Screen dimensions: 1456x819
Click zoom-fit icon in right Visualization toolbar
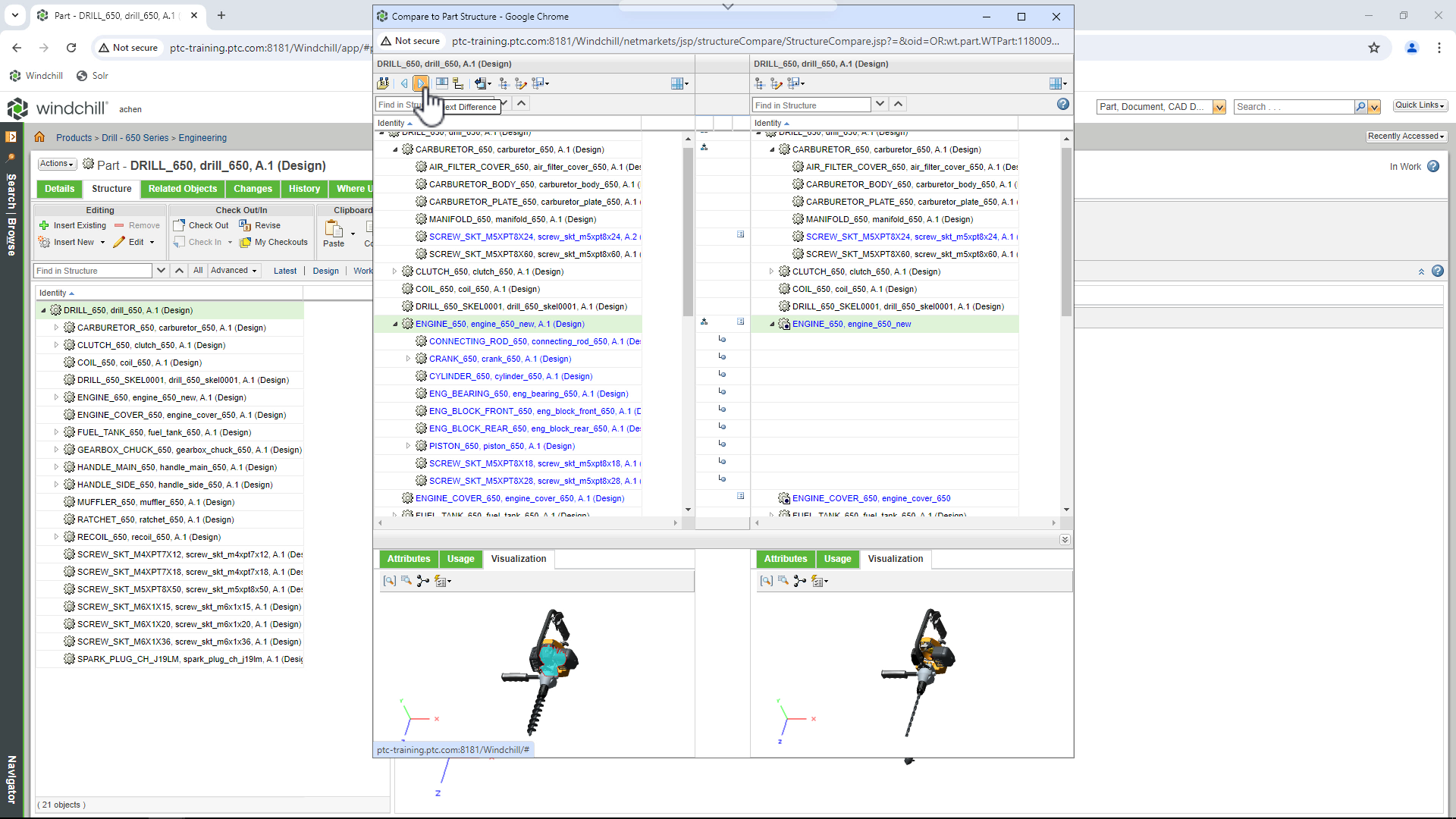pyautogui.click(x=767, y=581)
